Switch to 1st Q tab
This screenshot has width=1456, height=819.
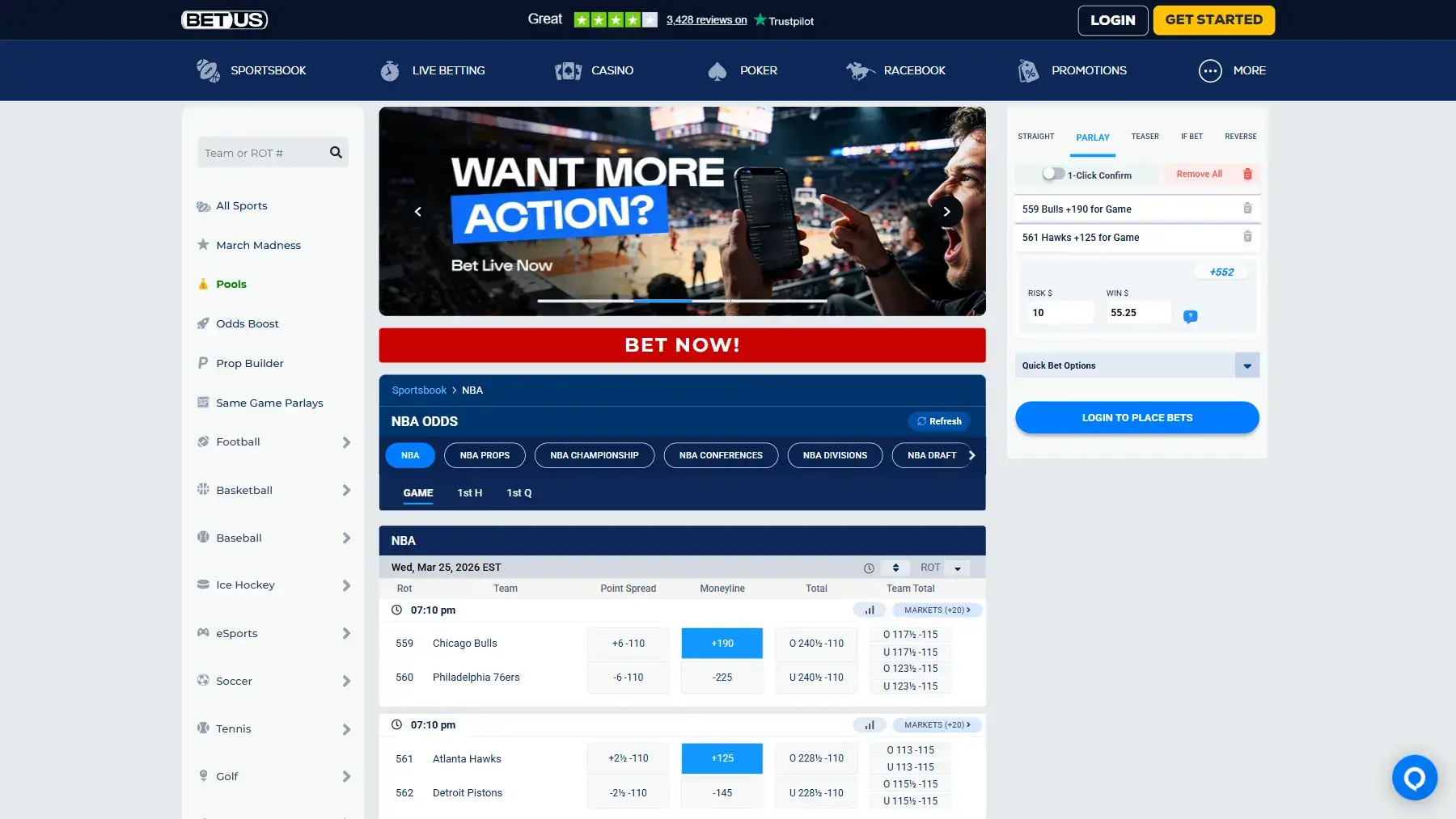point(518,493)
